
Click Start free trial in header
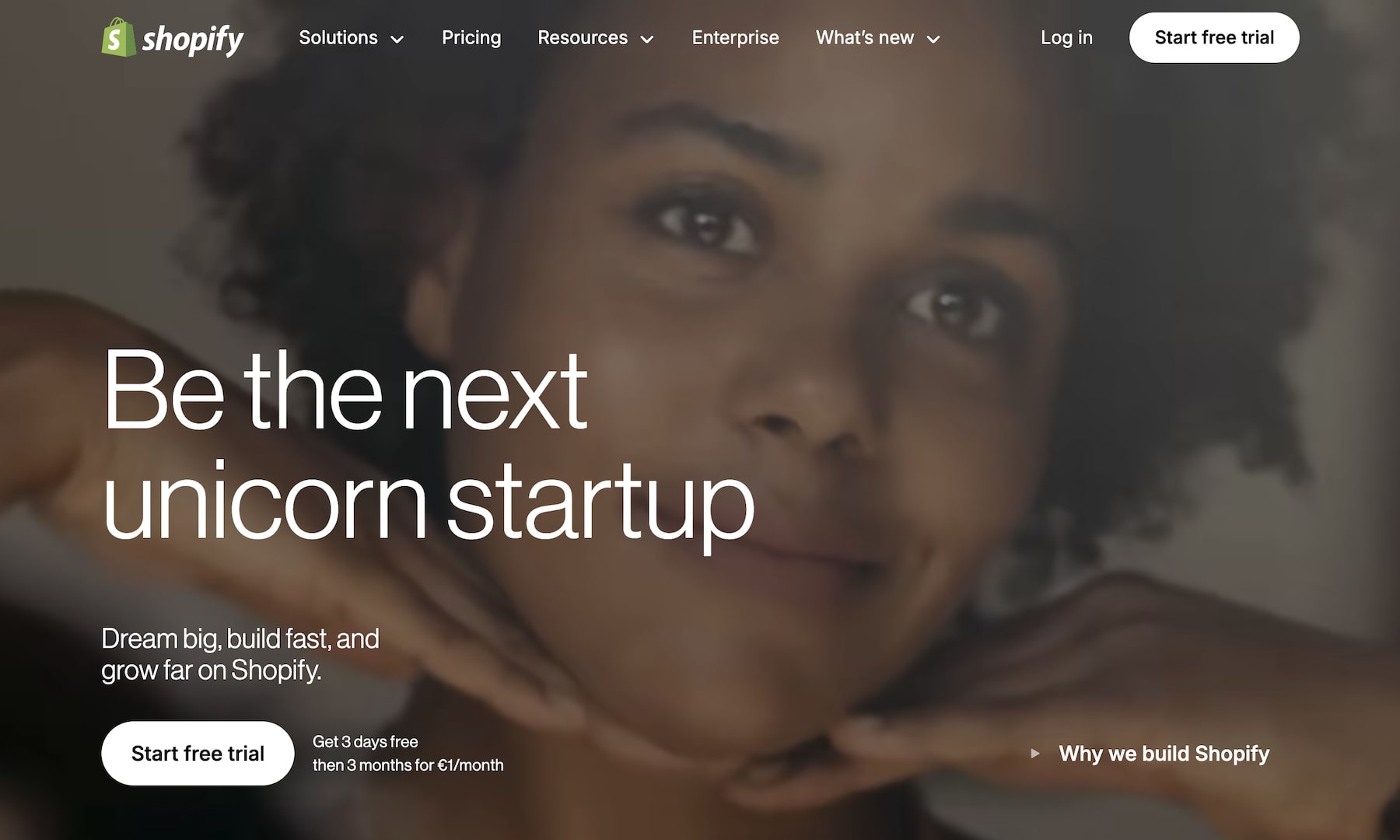tap(1214, 37)
